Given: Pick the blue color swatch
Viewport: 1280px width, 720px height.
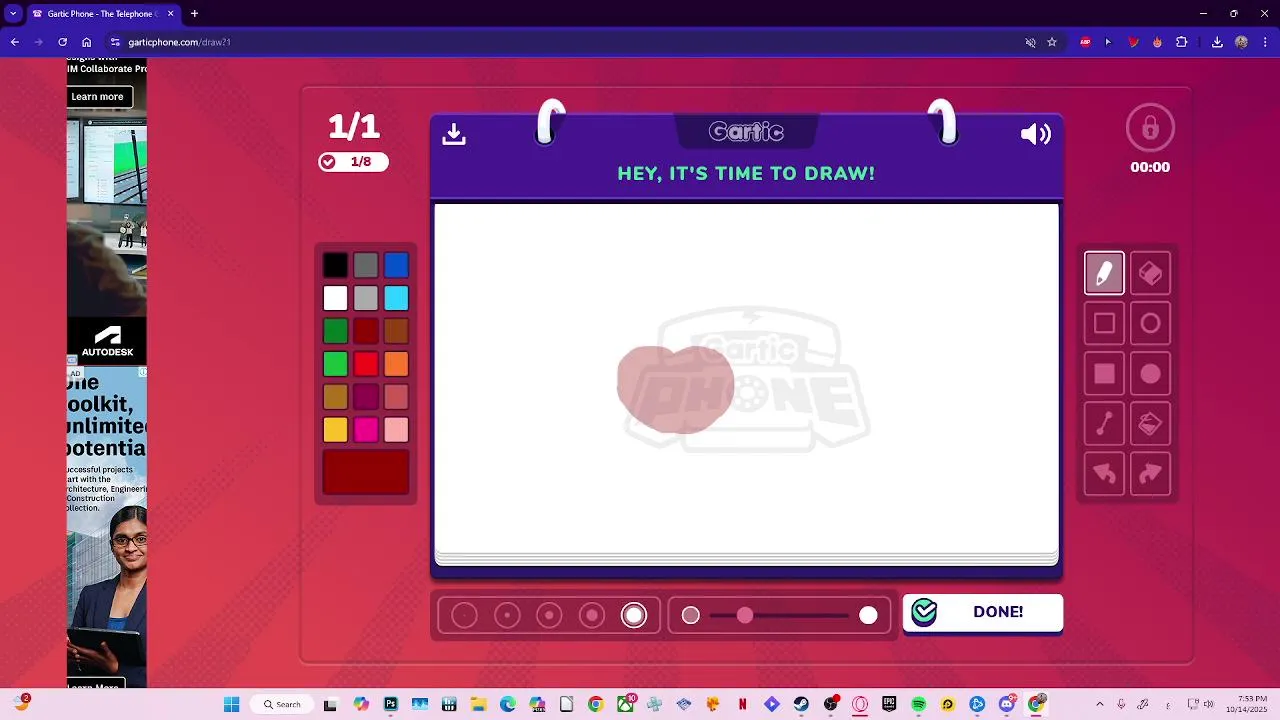Looking at the screenshot, I should (x=396, y=265).
